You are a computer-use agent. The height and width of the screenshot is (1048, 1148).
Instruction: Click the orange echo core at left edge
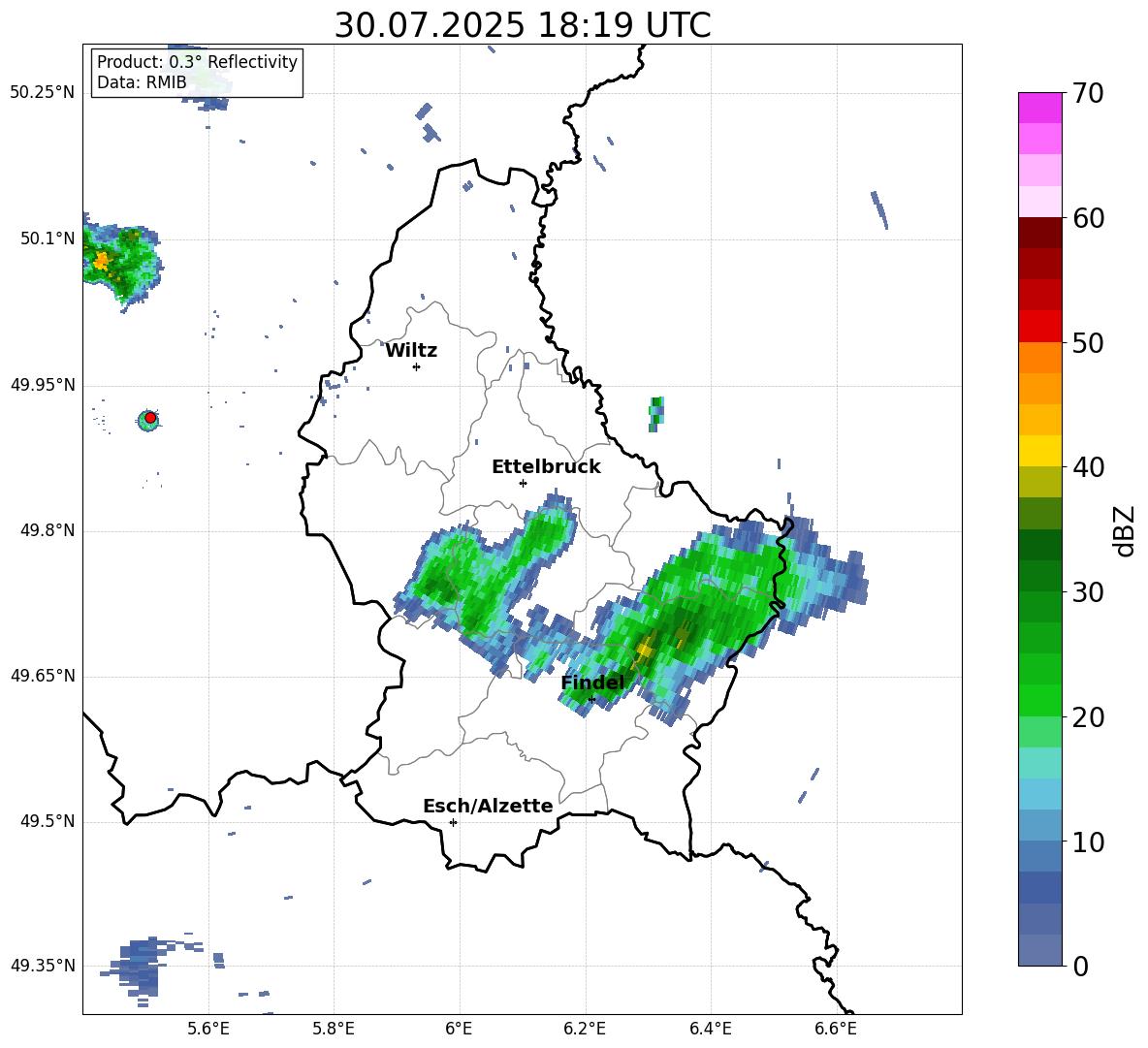click(101, 260)
